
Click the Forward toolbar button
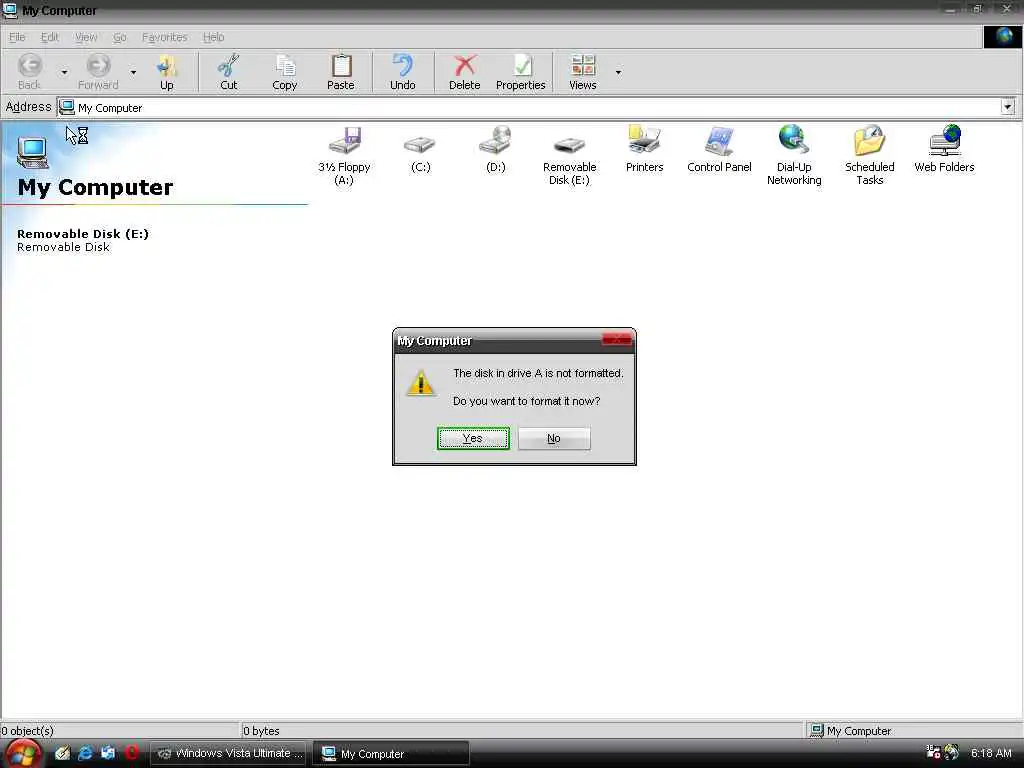[x=98, y=72]
